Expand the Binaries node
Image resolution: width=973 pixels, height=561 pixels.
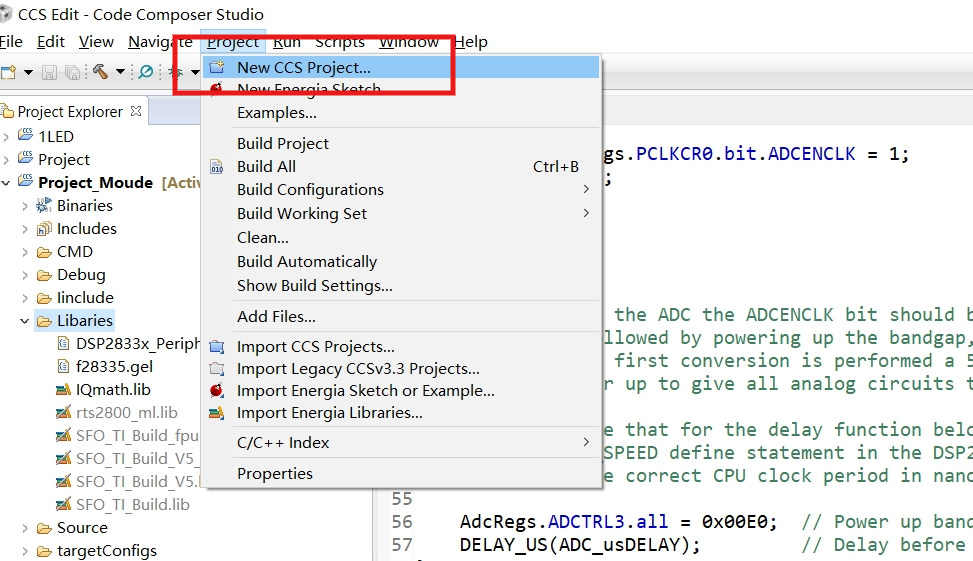pyautogui.click(x=25, y=206)
